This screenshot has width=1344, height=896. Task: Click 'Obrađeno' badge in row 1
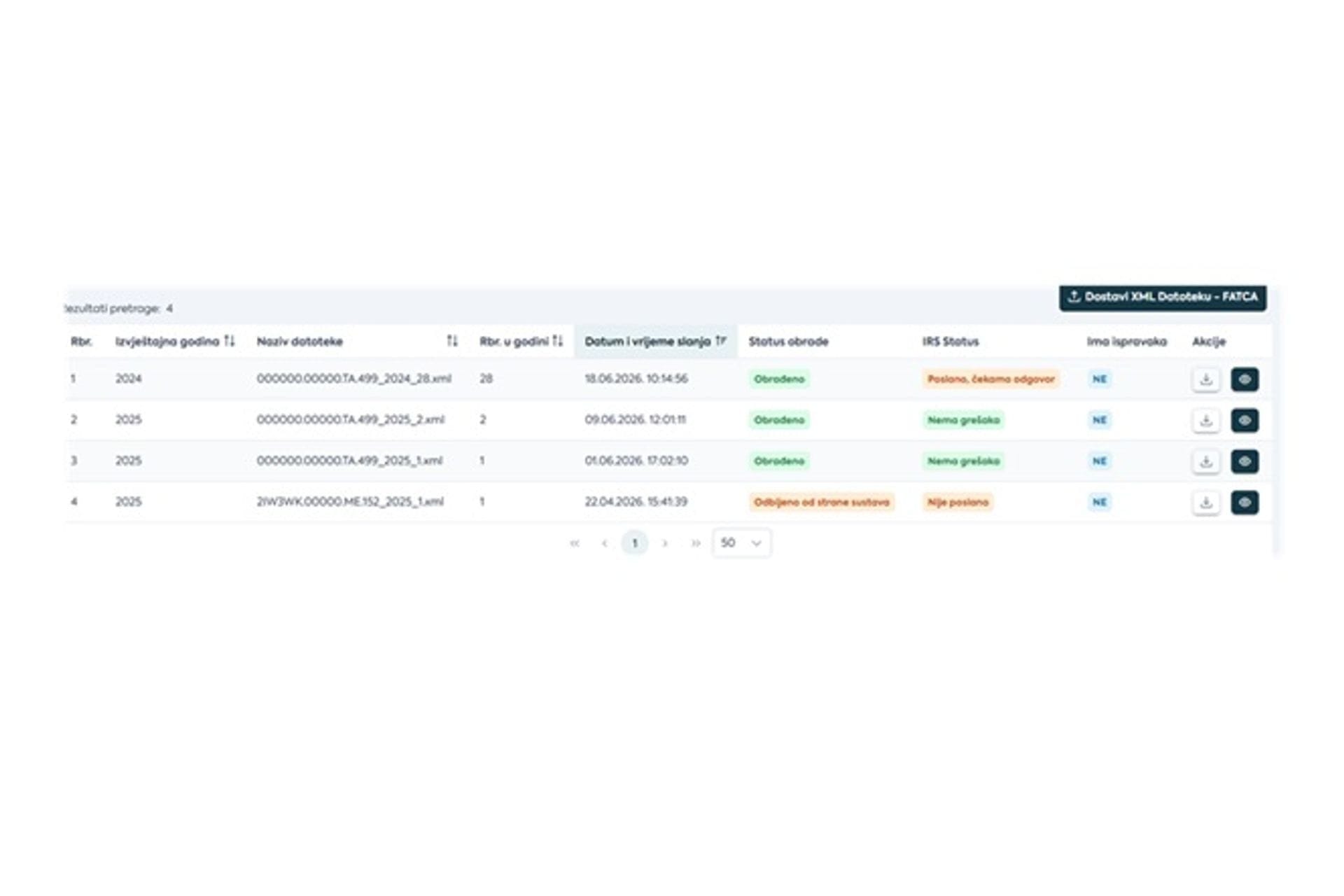779,379
